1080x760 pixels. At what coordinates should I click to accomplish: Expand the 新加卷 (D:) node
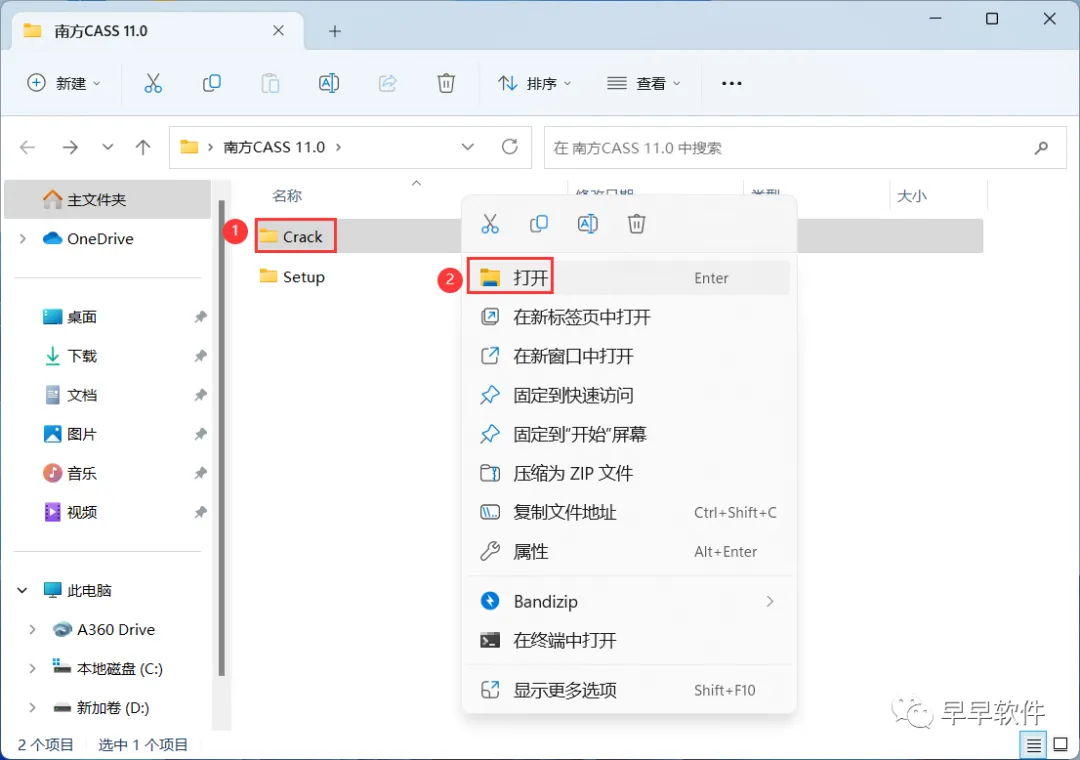coord(32,708)
